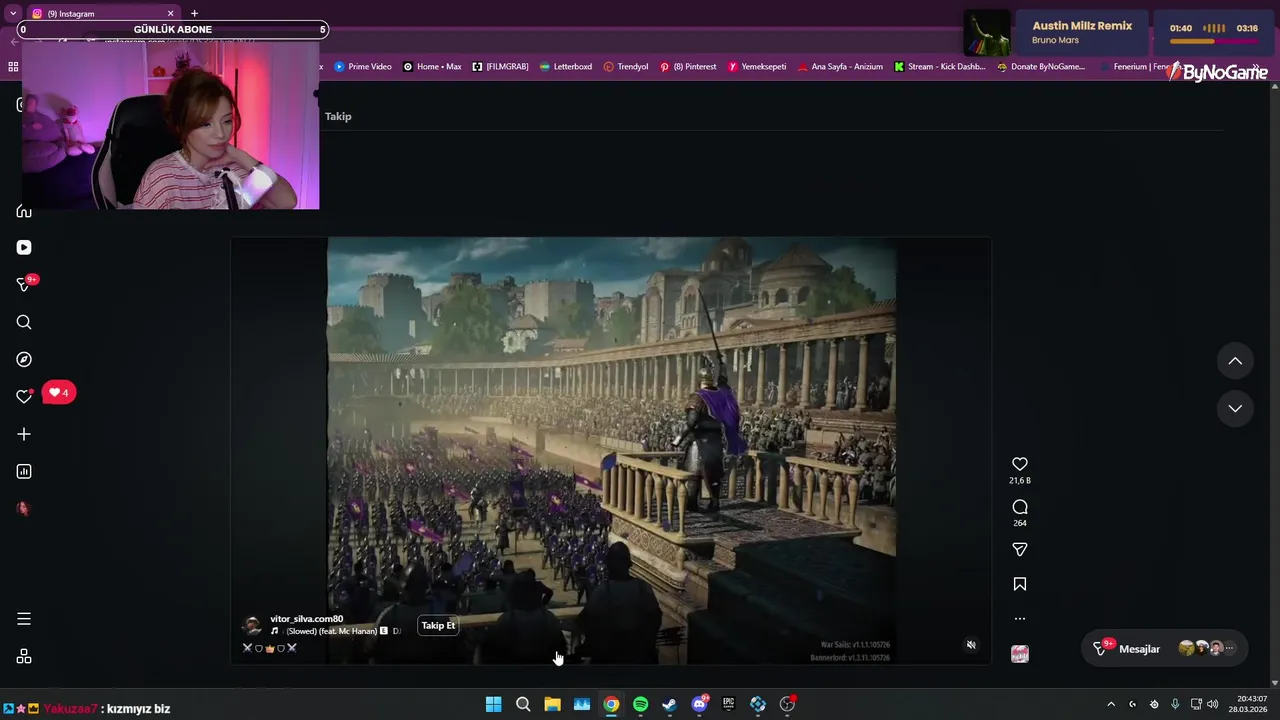Open the Home • Max bookmark
1280x720 pixels.
pyautogui.click(x=432, y=67)
